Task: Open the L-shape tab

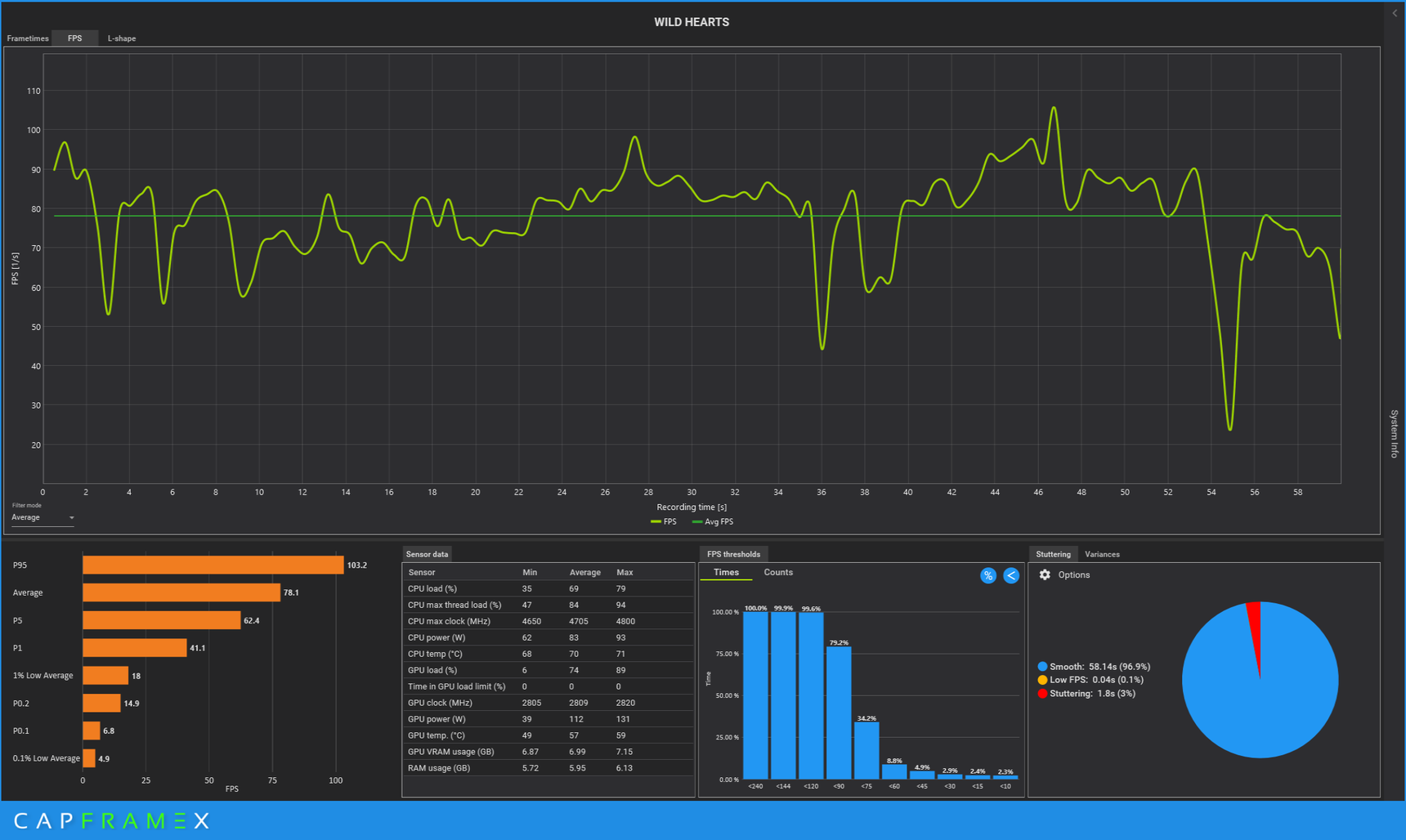Action: [x=122, y=38]
